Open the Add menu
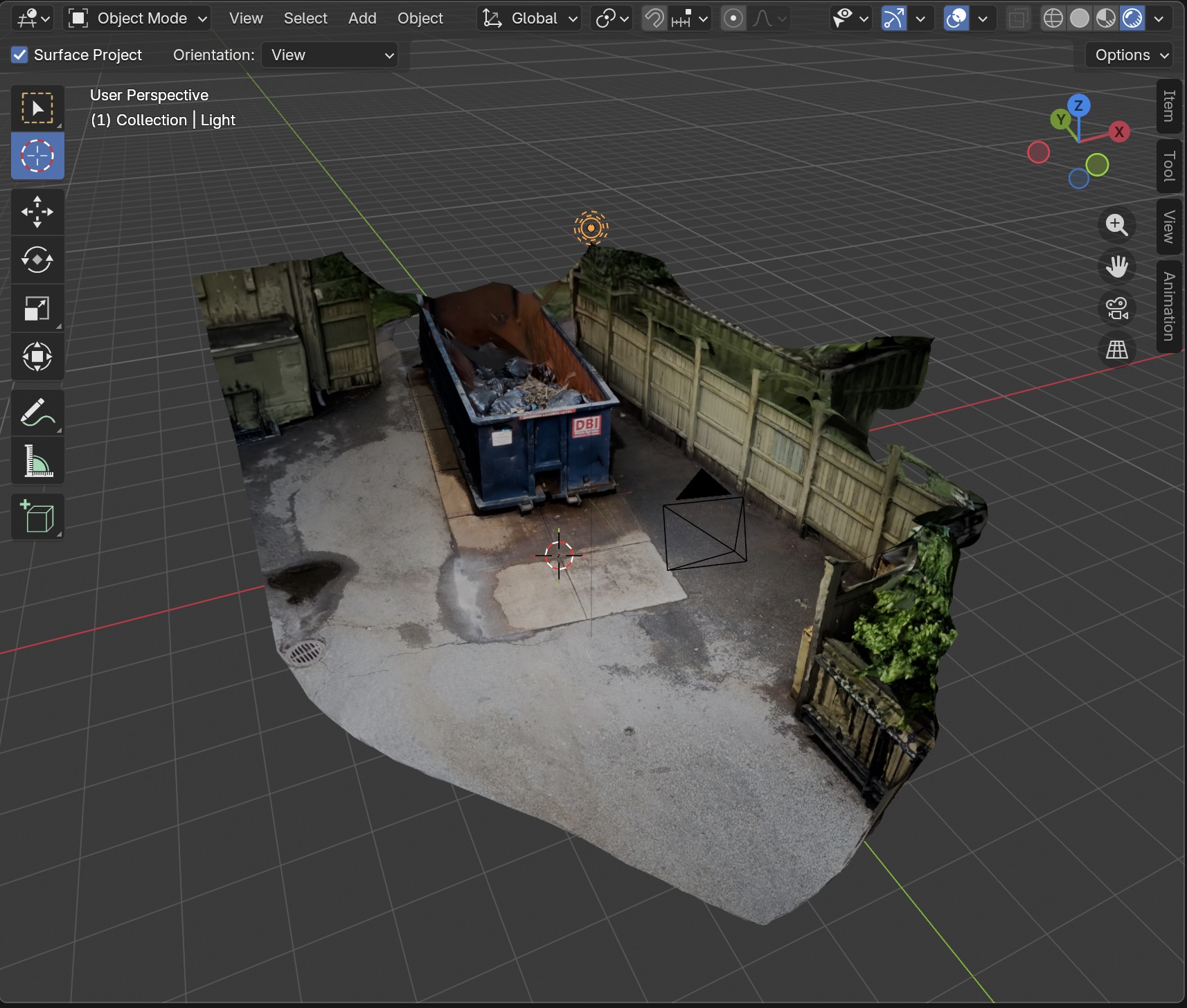 [x=362, y=19]
